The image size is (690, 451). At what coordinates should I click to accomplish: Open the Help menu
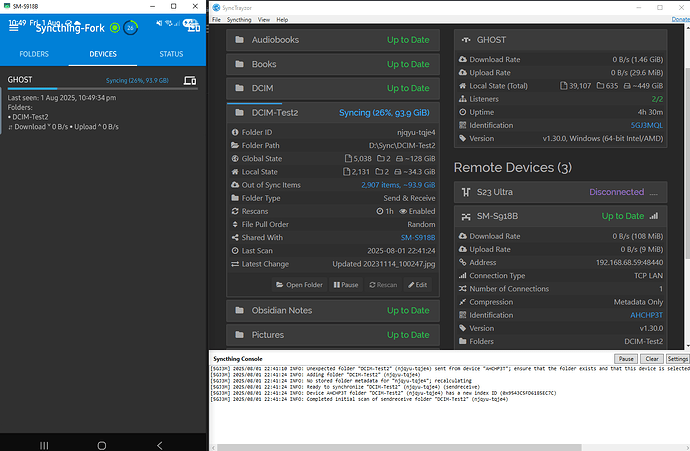point(282,19)
